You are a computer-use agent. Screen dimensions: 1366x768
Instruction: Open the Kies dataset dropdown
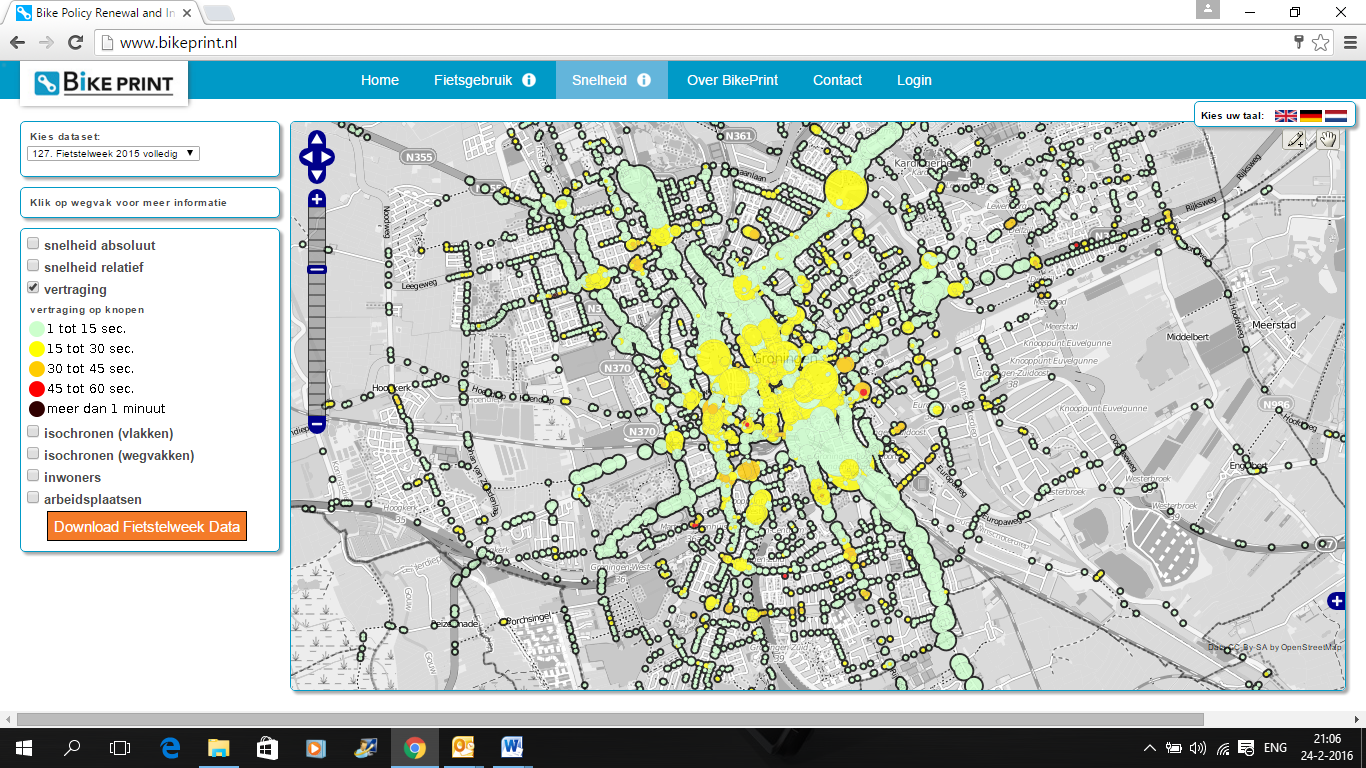click(113, 153)
